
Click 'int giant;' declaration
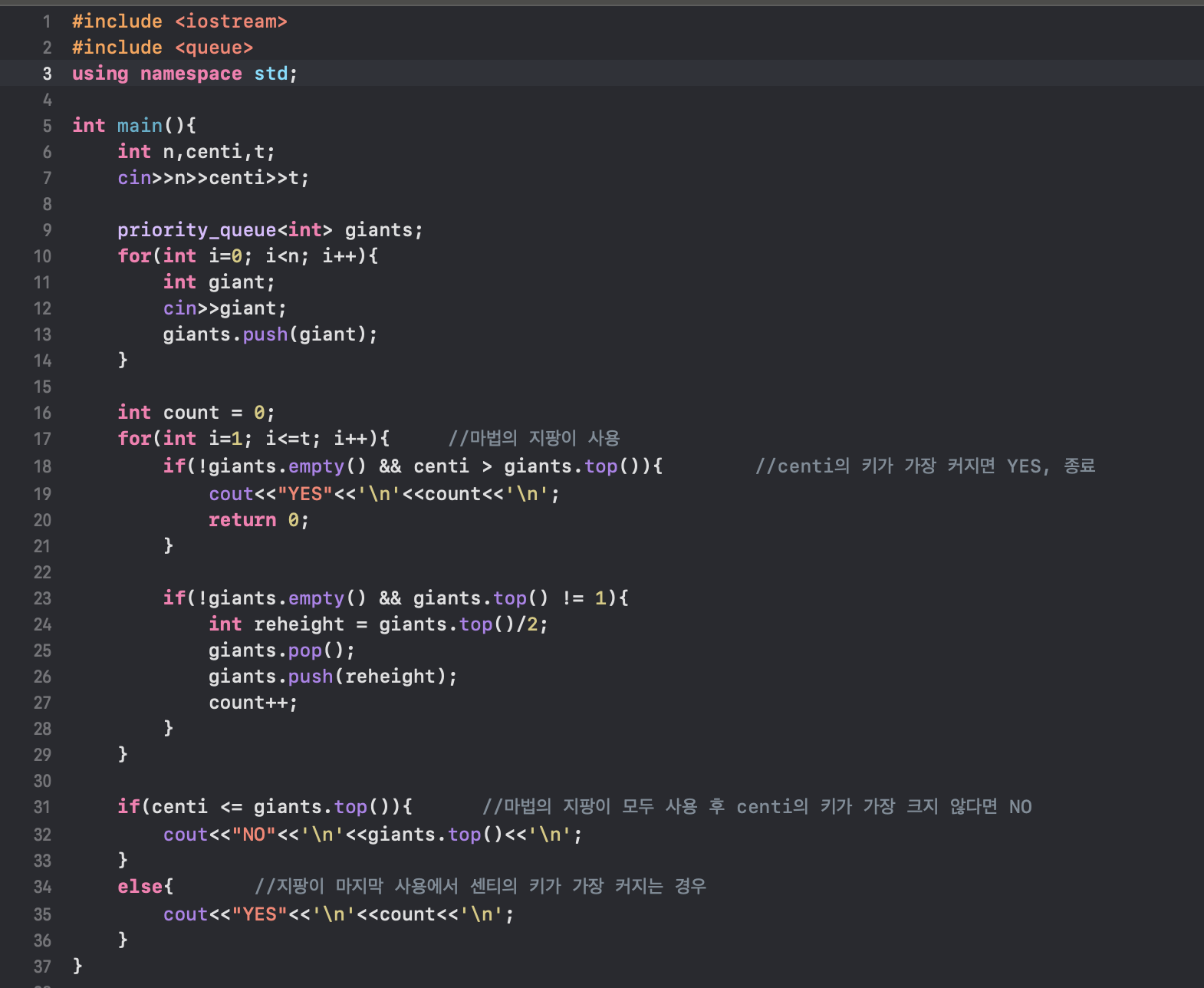coord(219,282)
